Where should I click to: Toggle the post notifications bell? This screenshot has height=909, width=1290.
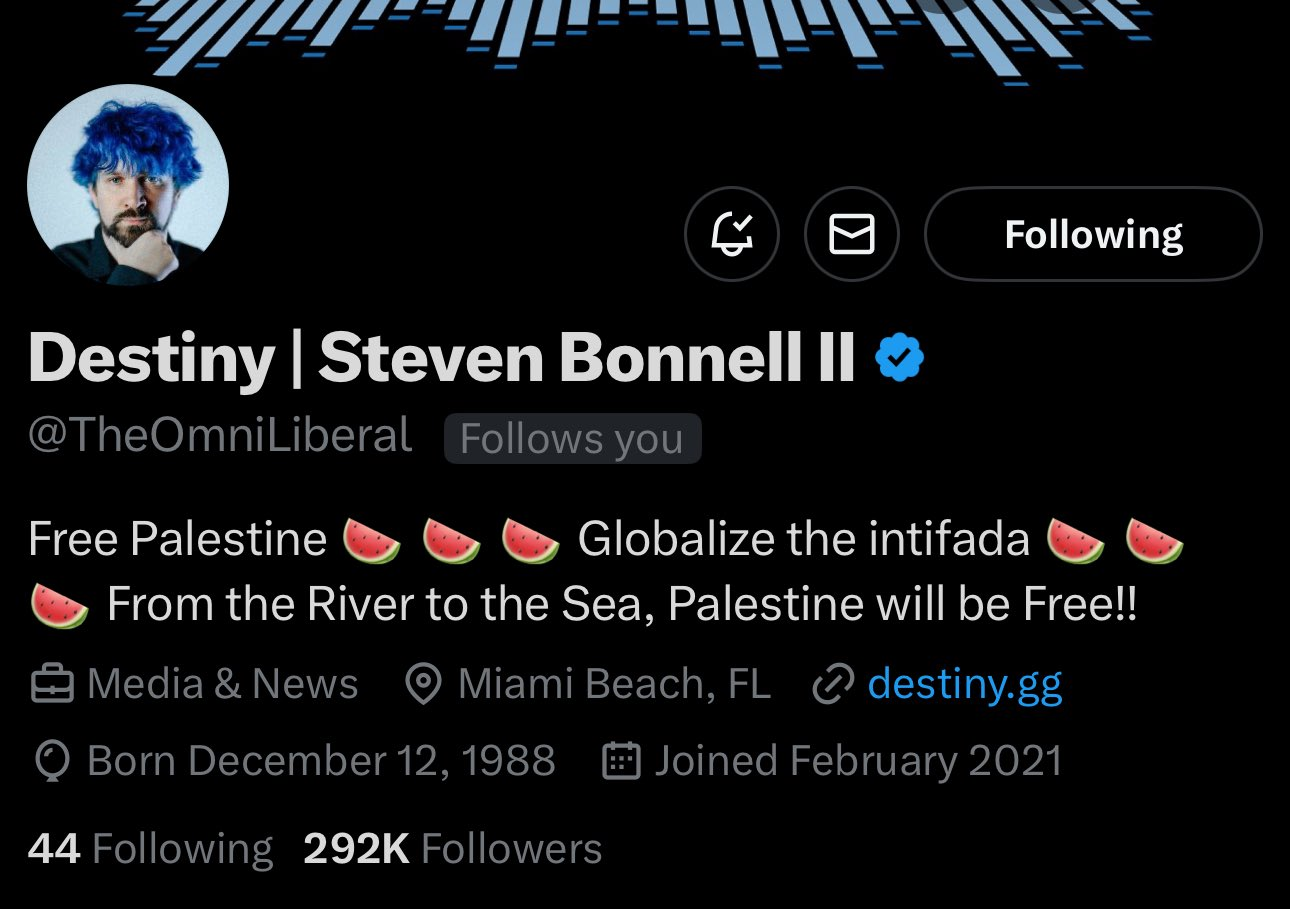pos(731,235)
